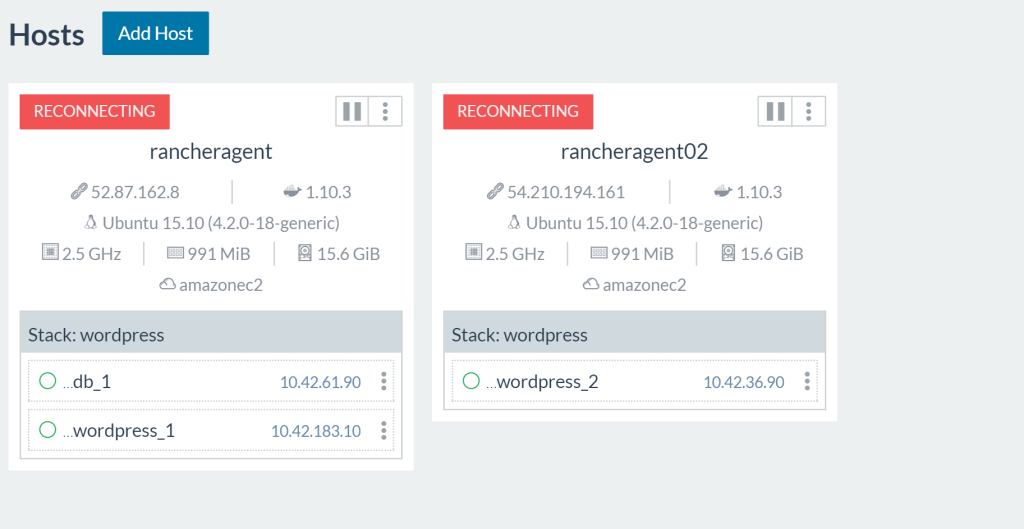Open rancheragent02 host actions menu
The width and height of the screenshot is (1024, 529).
coord(809,111)
